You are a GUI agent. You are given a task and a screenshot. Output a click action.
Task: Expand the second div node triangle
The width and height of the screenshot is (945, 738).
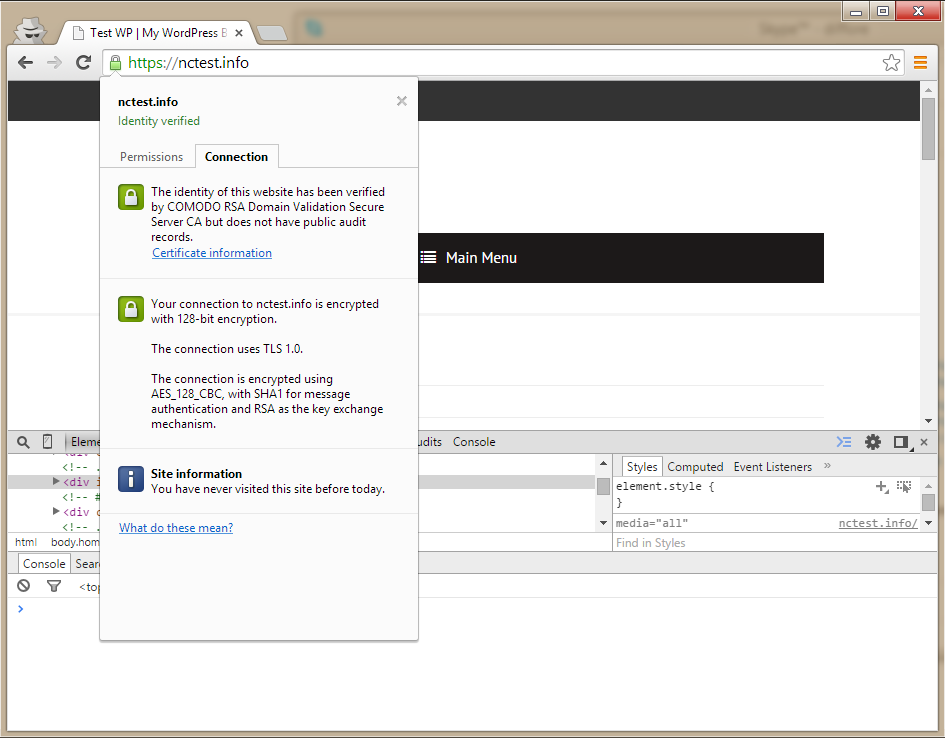click(x=56, y=511)
